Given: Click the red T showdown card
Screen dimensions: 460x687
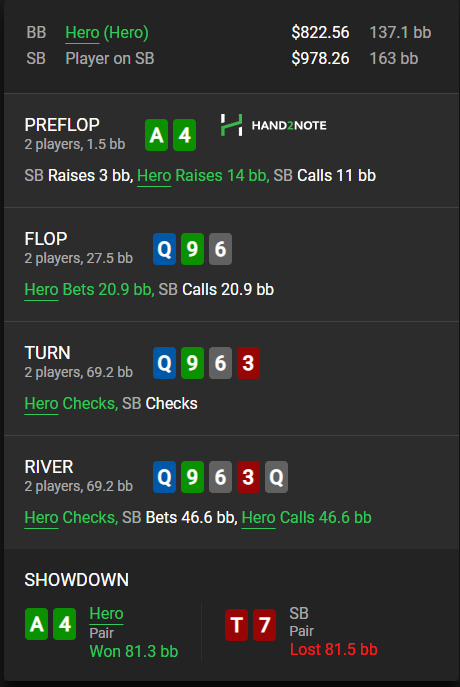Looking at the screenshot, I should point(237,625).
